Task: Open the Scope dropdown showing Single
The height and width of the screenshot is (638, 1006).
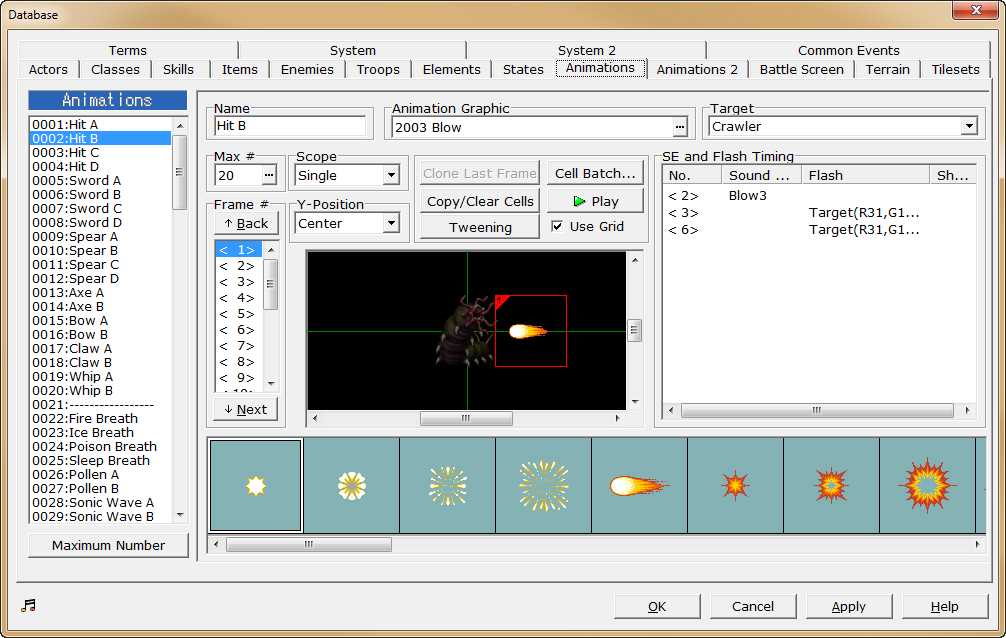Action: point(393,175)
